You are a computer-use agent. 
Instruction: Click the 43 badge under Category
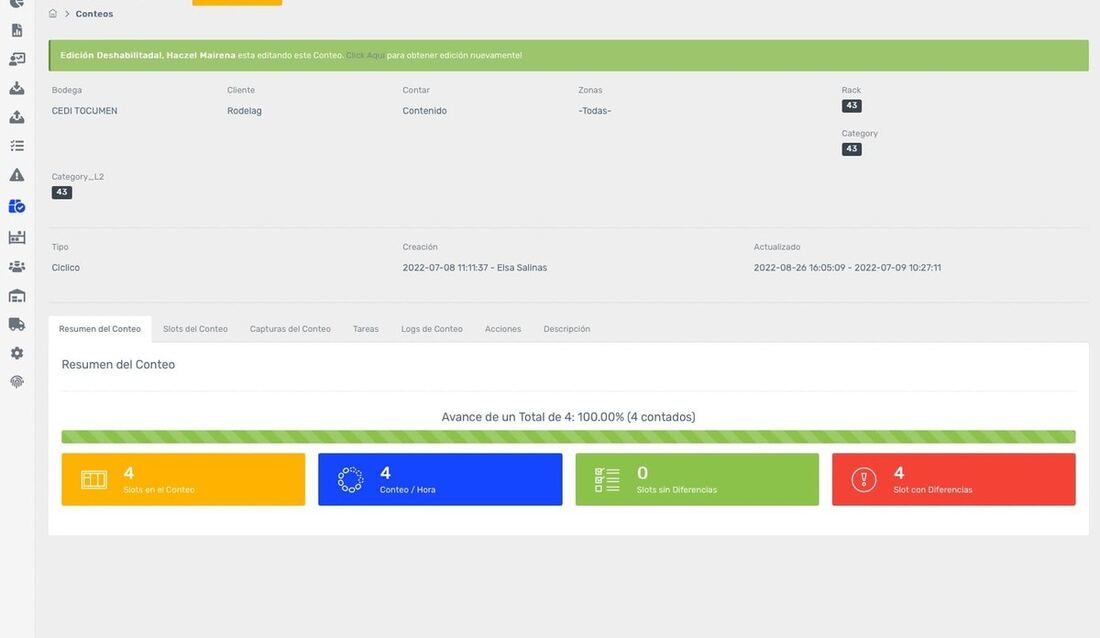[x=852, y=149]
